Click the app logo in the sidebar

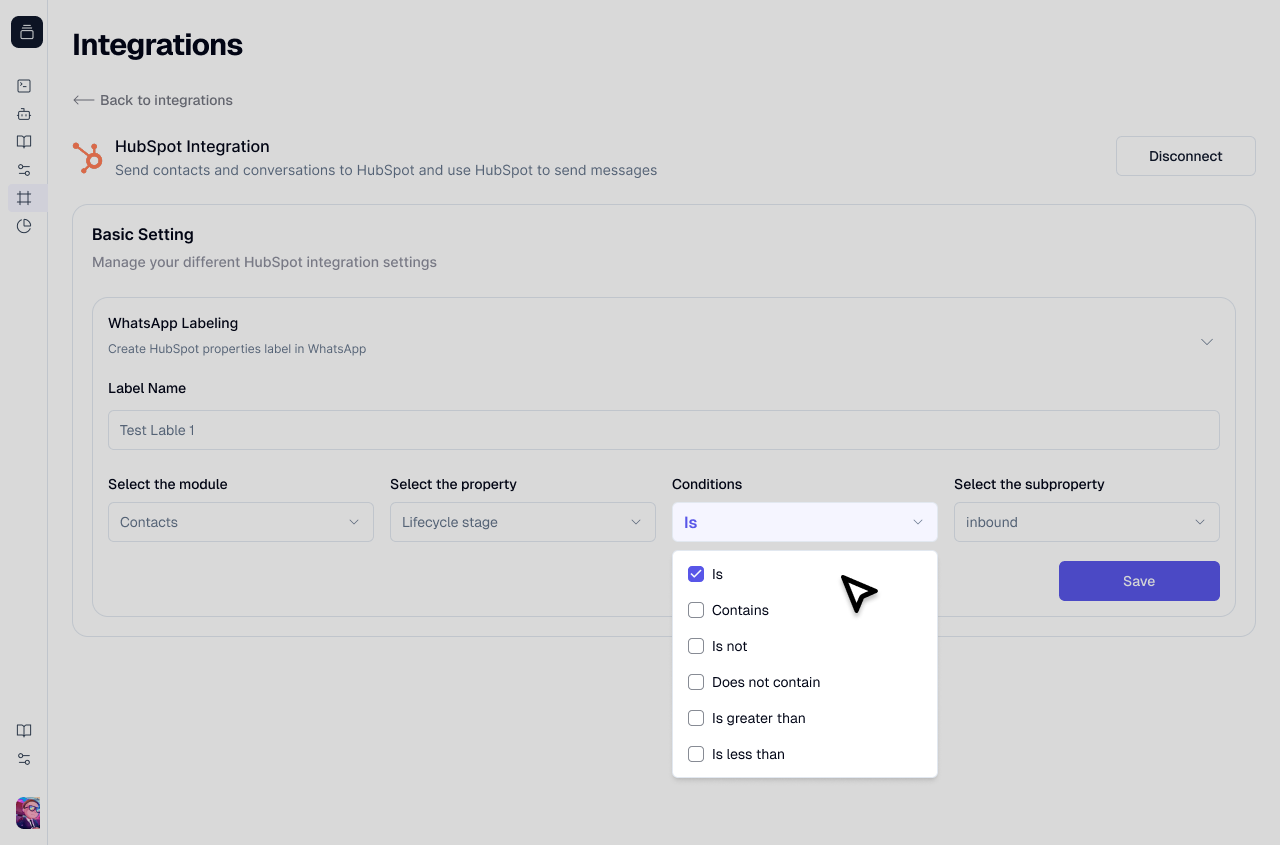[27, 32]
